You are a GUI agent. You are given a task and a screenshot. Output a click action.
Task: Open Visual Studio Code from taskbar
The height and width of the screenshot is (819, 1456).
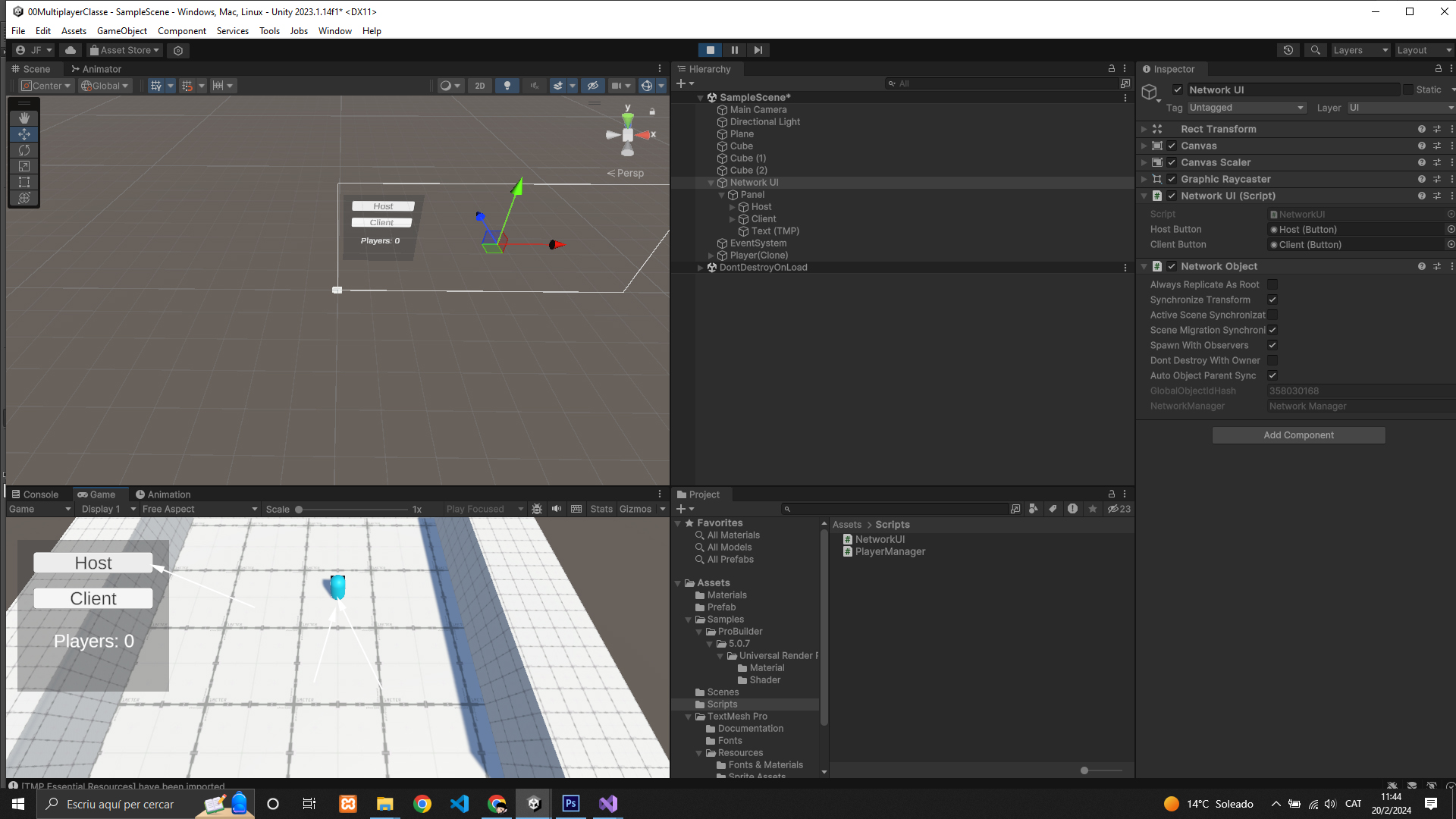(x=460, y=804)
